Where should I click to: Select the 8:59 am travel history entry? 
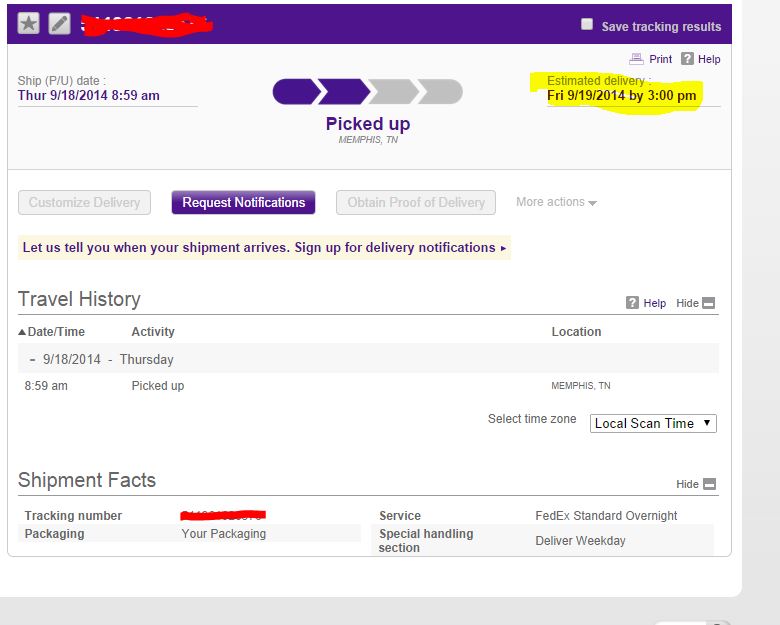coord(46,386)
